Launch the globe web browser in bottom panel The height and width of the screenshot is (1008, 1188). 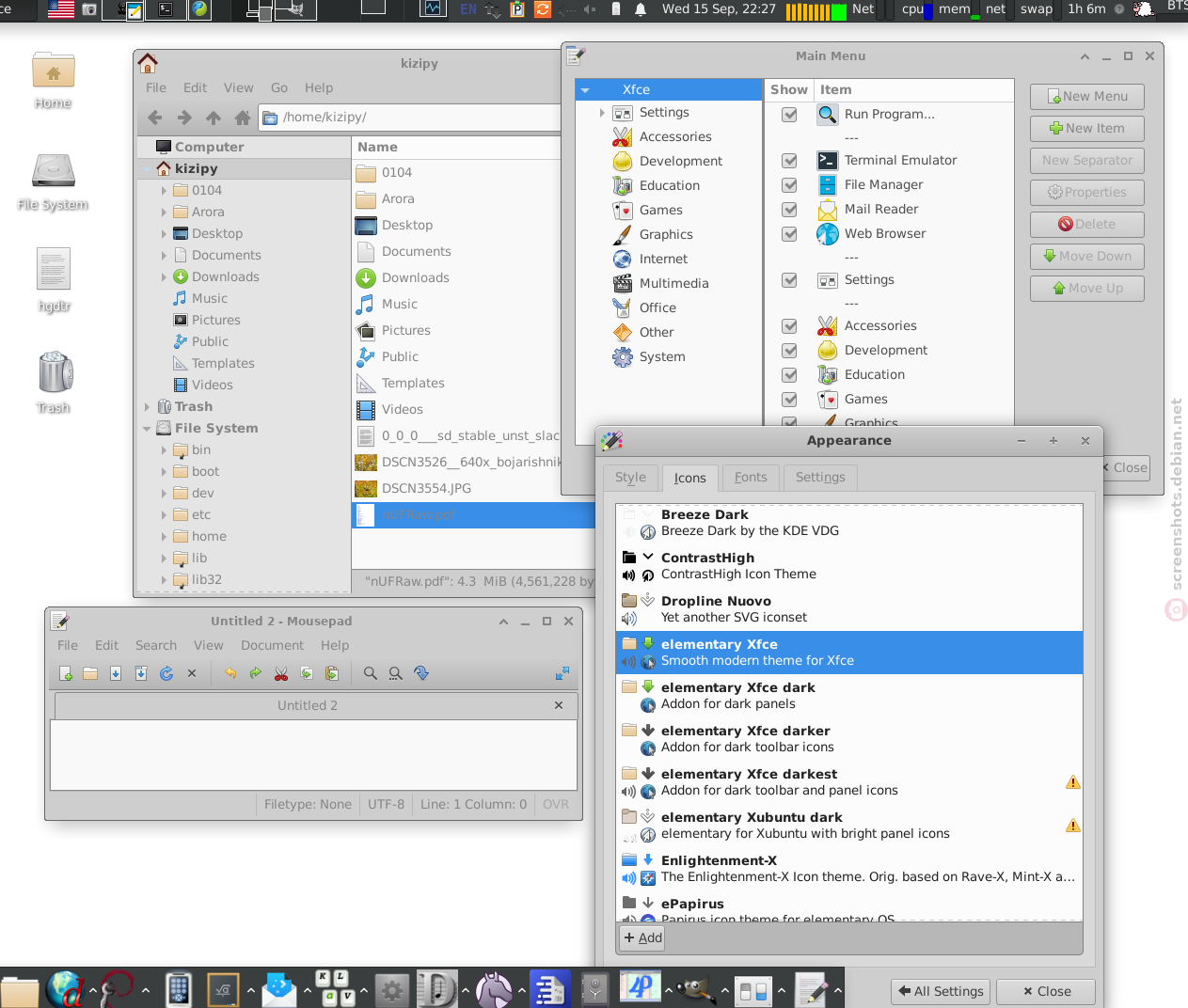point(66,989)
